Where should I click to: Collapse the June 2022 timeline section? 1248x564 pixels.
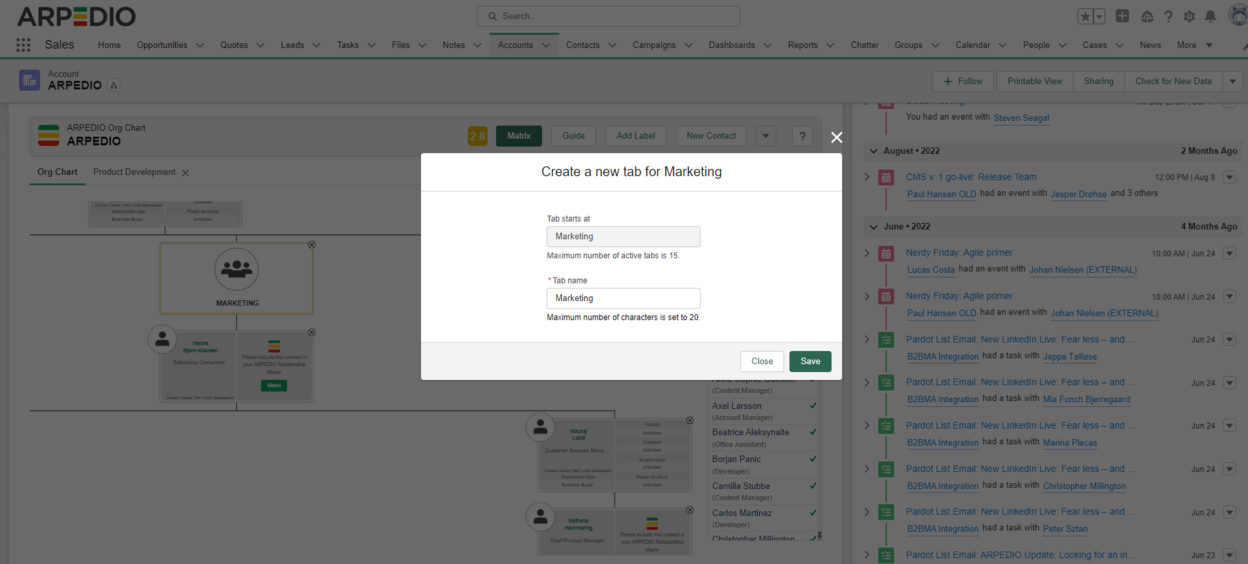click(873, 227)
